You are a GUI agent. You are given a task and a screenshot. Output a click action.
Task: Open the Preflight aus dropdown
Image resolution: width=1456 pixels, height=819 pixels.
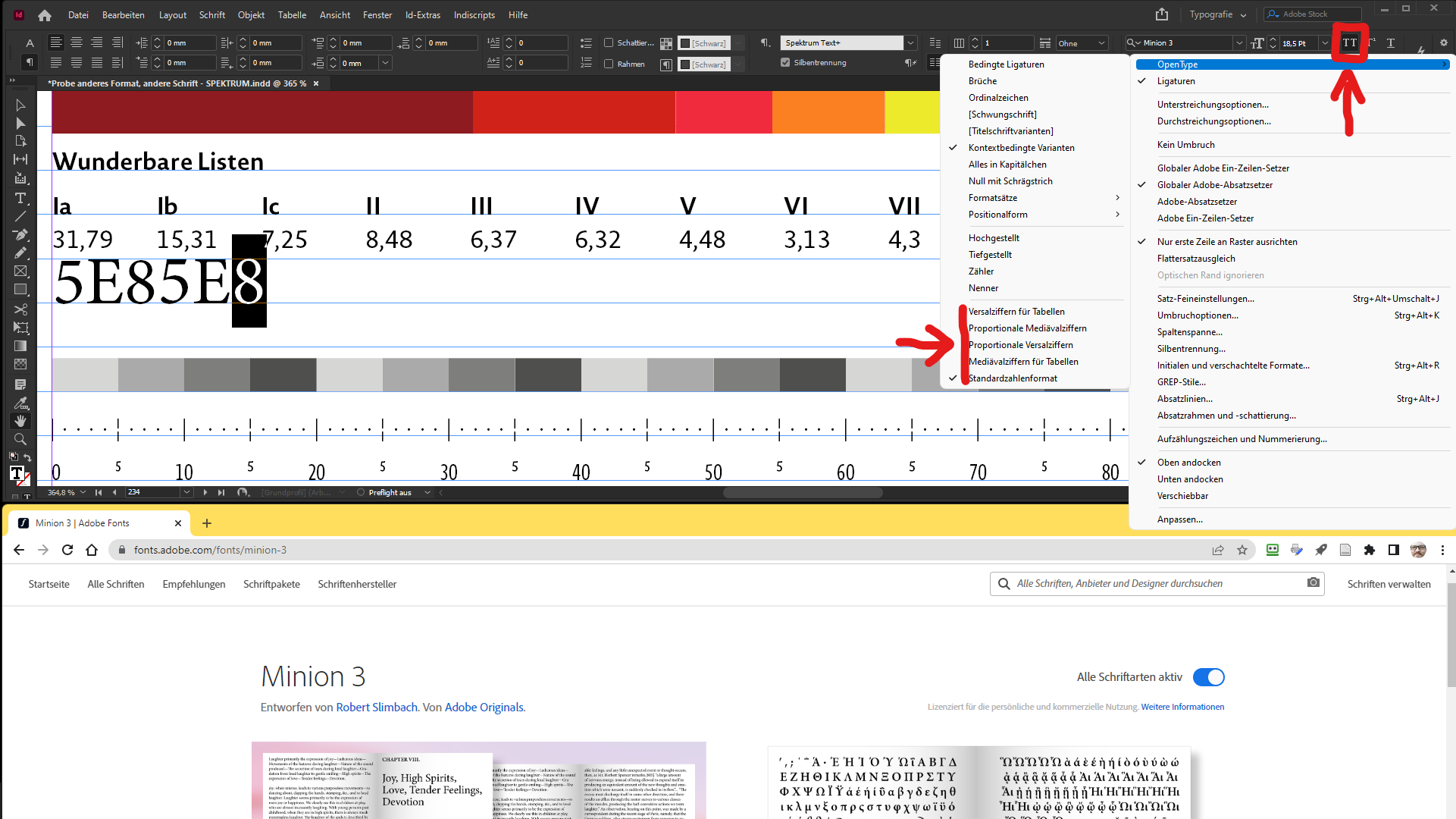(427, 492)
